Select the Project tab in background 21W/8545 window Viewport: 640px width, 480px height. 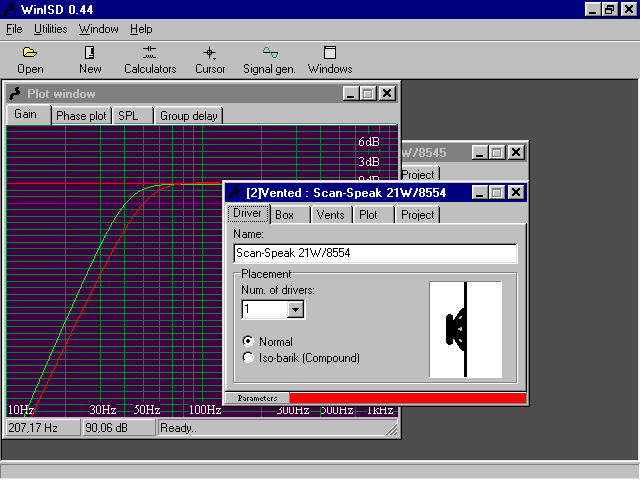point(419,174)
